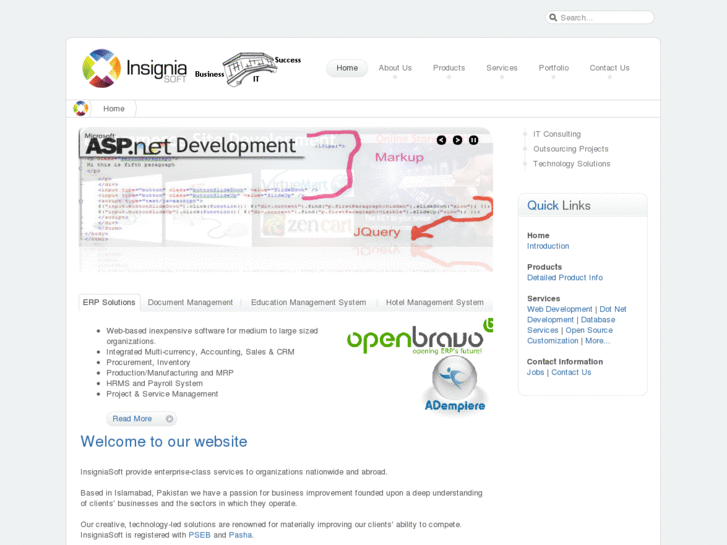Viewport: 727px width, 545px height.
Task: Click the search magnifier icon
Action: (553, 18)
